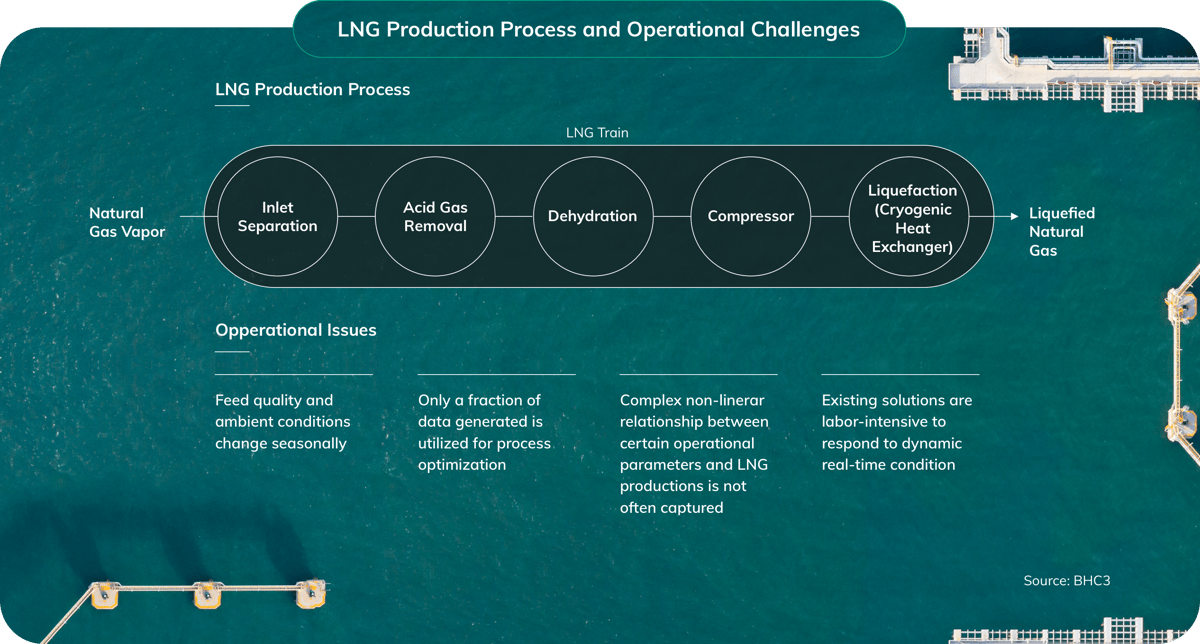The height and width of the screenshot is (644, 1200).
Task: Select the feed quality and ambient conditions text
Action: pos(283,421)
